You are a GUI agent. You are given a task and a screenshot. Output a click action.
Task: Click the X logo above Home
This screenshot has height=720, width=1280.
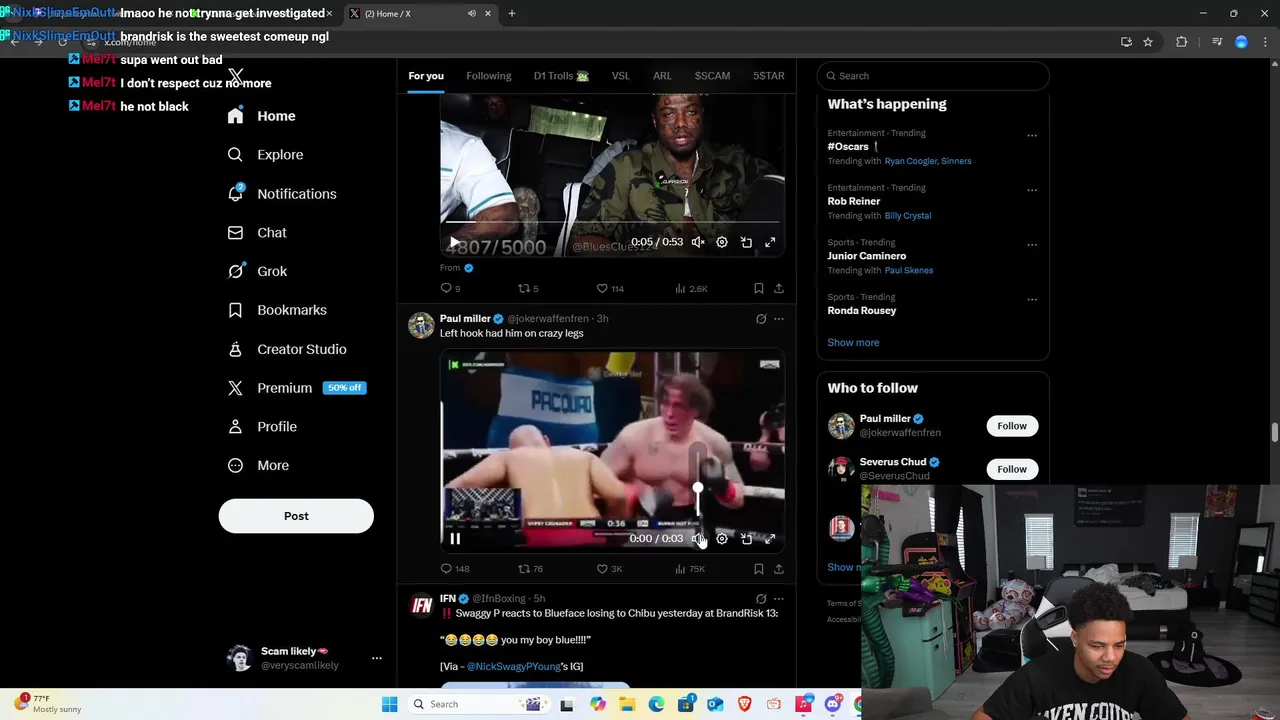[235, 76]
